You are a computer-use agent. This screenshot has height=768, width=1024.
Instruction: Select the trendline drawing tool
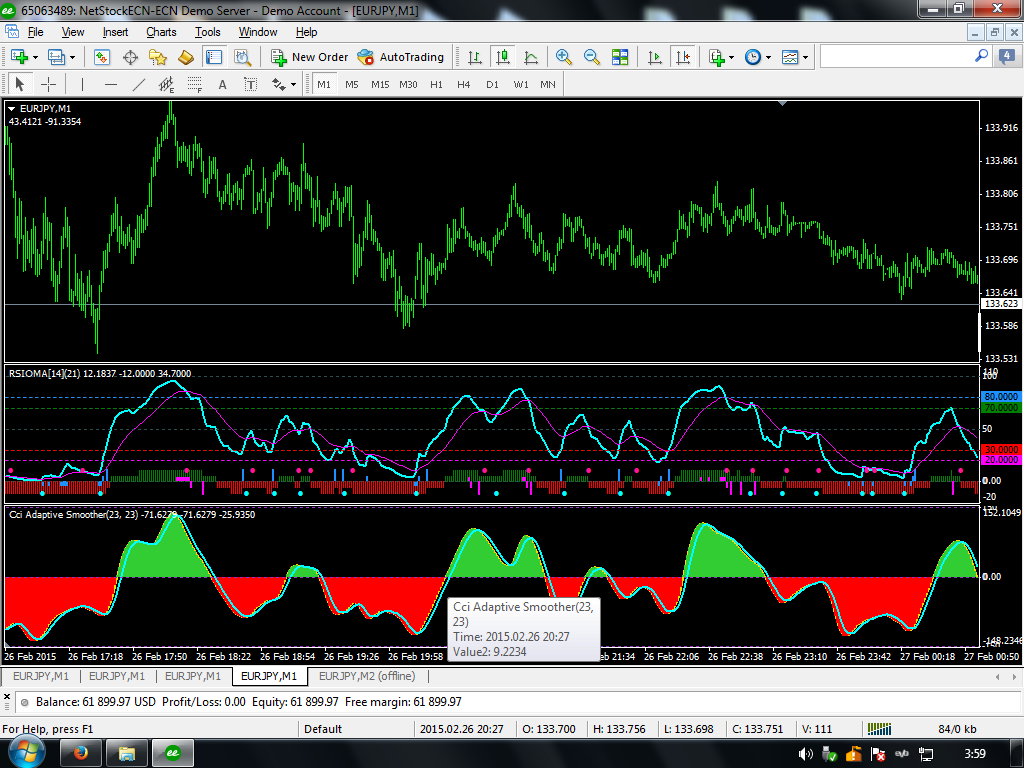(139, 84)
